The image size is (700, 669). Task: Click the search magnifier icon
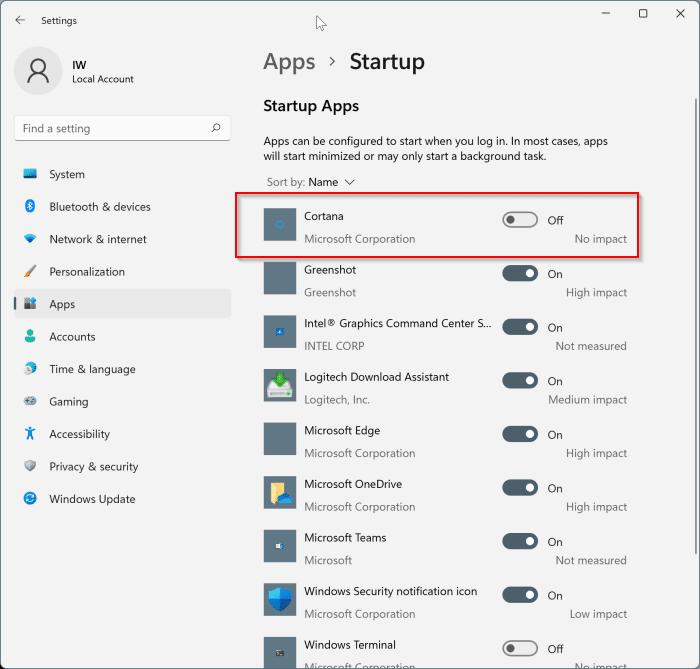[x=216, y=128]
